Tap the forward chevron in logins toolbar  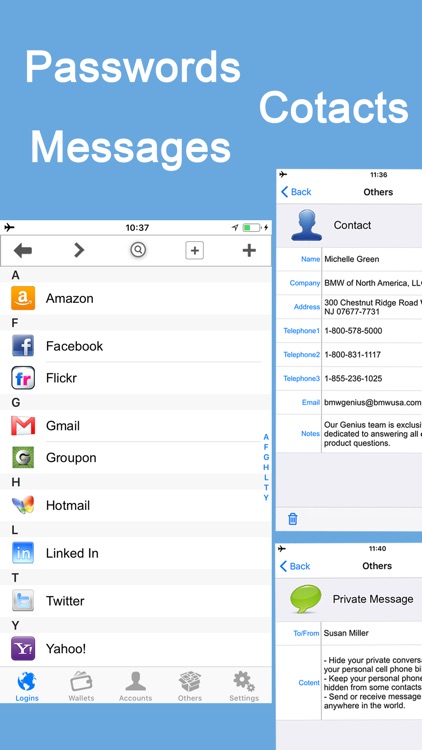coord(79,250)
